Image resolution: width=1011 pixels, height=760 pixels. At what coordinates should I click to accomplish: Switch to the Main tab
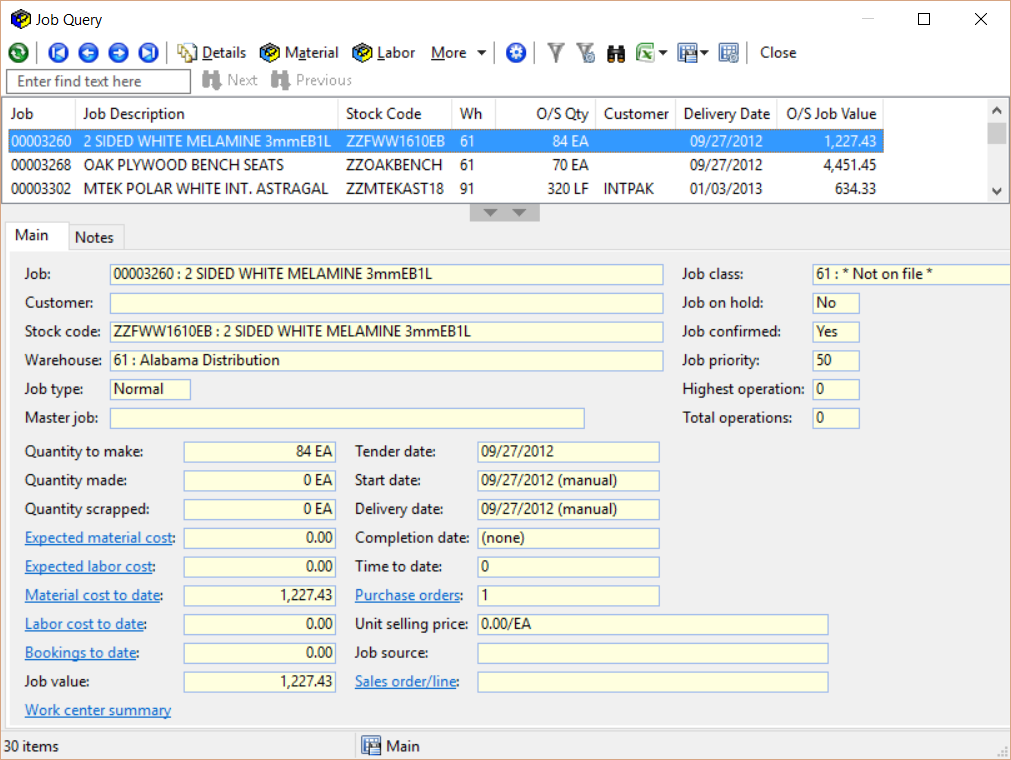tap(32, 235)
